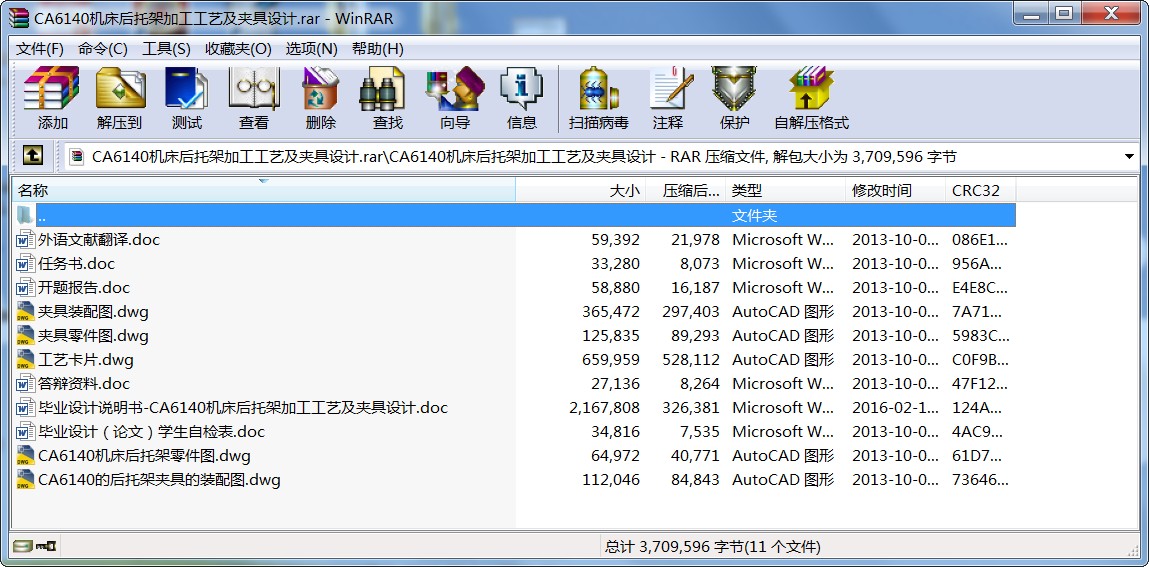
Task: Open the 查看 (View) toolbar tool
Action: click(x=254, y=99)
